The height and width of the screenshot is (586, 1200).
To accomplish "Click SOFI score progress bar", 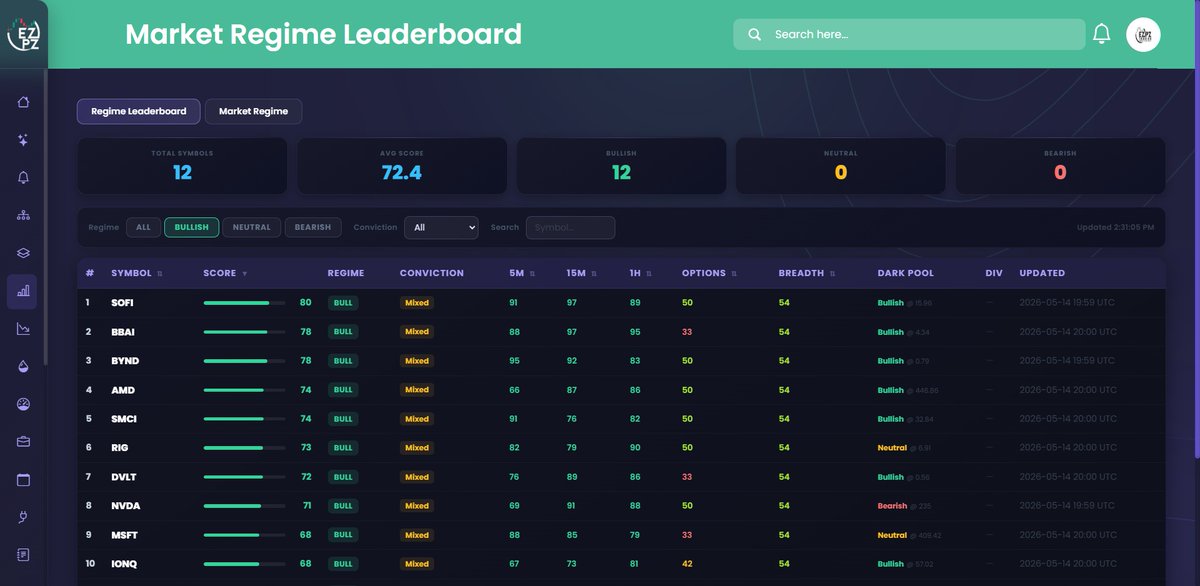I will click(244, 303).
